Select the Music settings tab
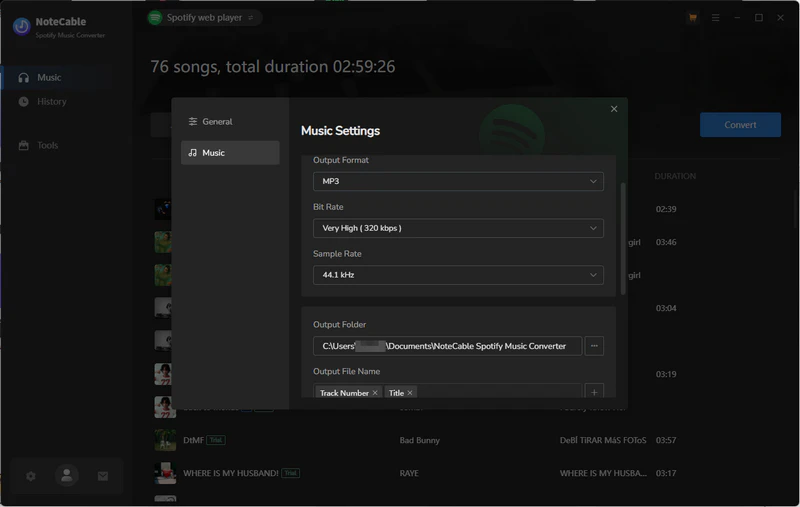This screenshot has height=507, width=800. click(x=230, y=153)
